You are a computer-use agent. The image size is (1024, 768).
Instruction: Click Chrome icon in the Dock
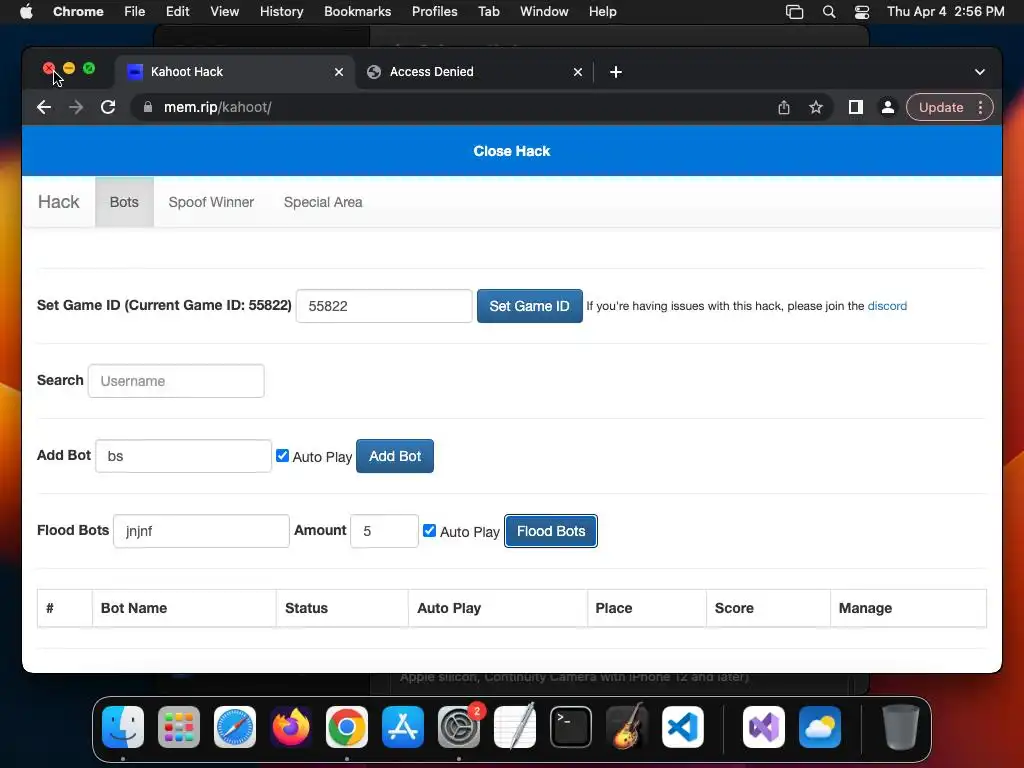pos(347,727)
